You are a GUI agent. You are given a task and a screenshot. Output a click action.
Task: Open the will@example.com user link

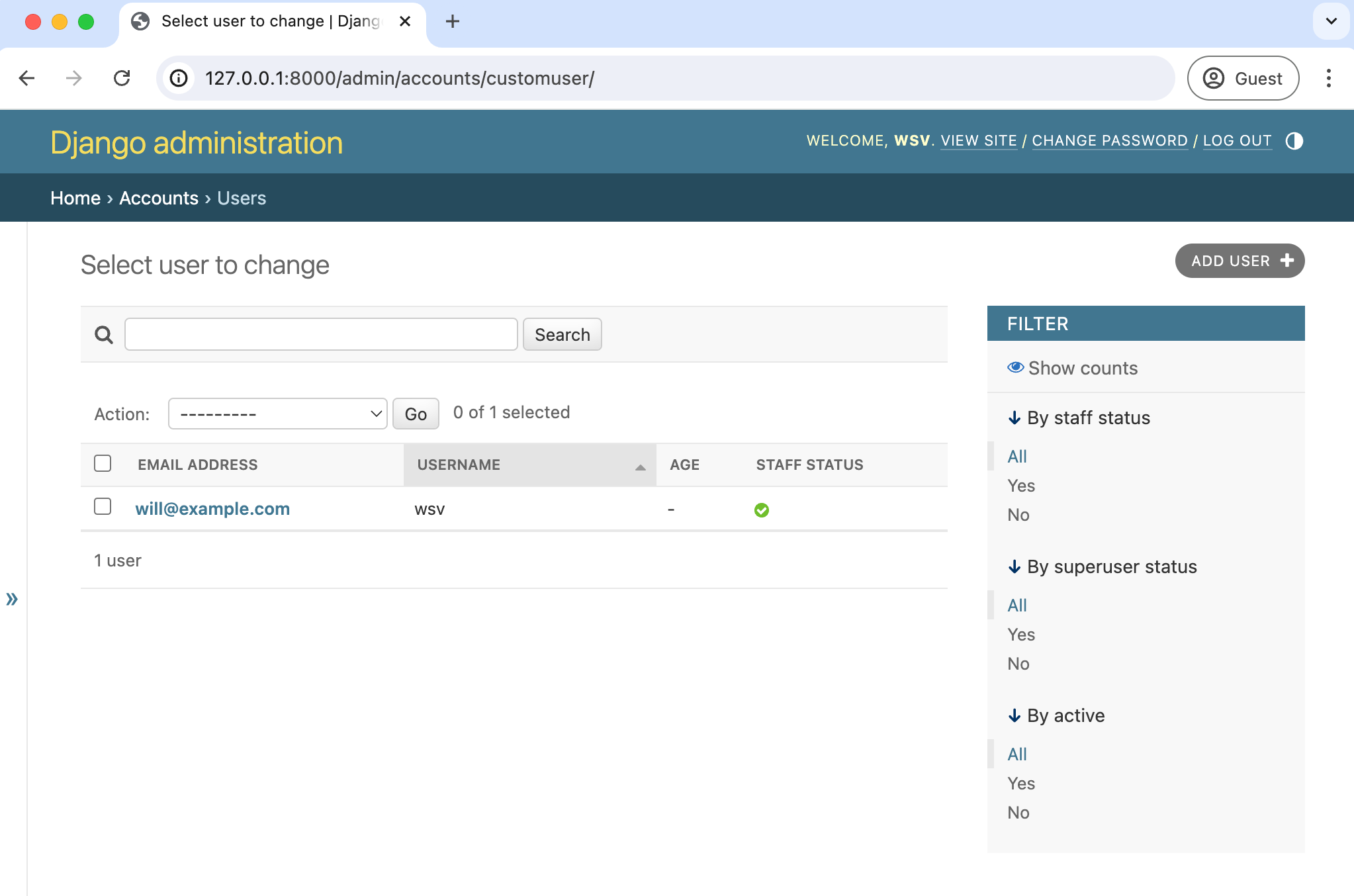click(212, 509)
